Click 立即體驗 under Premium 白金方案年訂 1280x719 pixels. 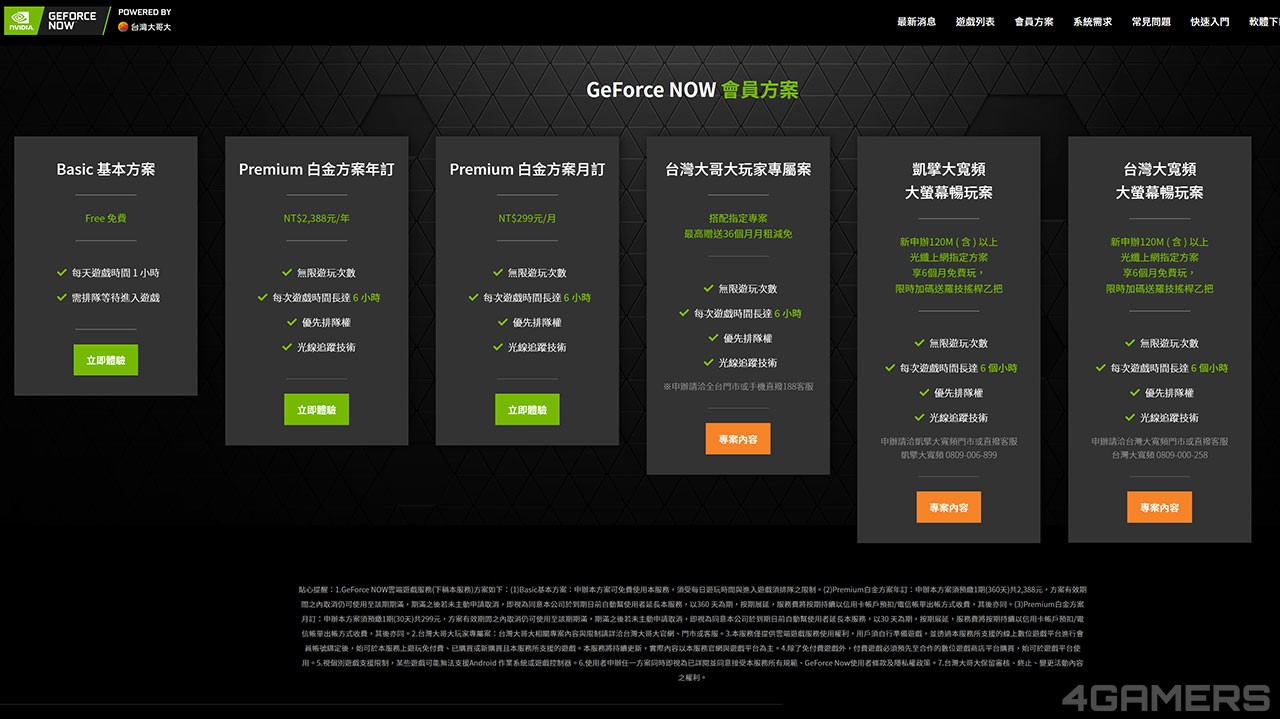point(317,410)
